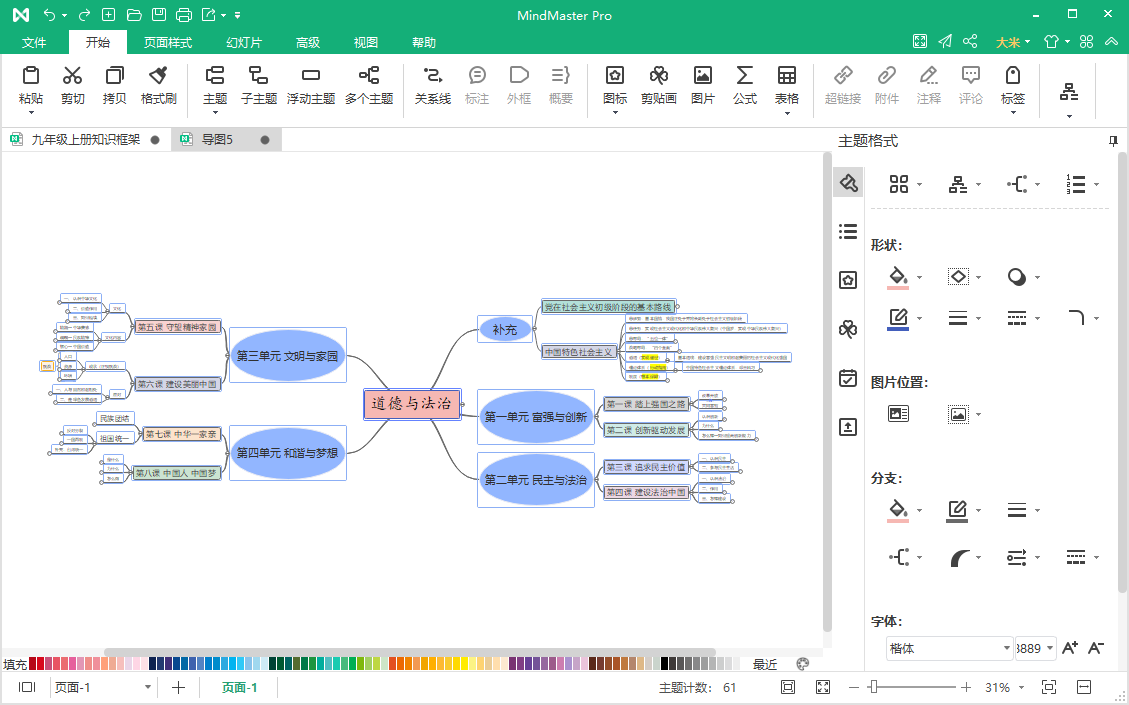1129x705 pixels.
Task: Open the icon marker side panel
Action: tap(848, 280)
